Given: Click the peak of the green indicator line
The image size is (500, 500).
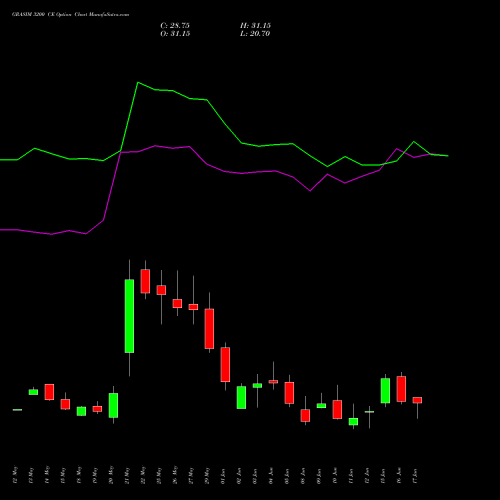Looking at the screenshot, I should [138, 82].
